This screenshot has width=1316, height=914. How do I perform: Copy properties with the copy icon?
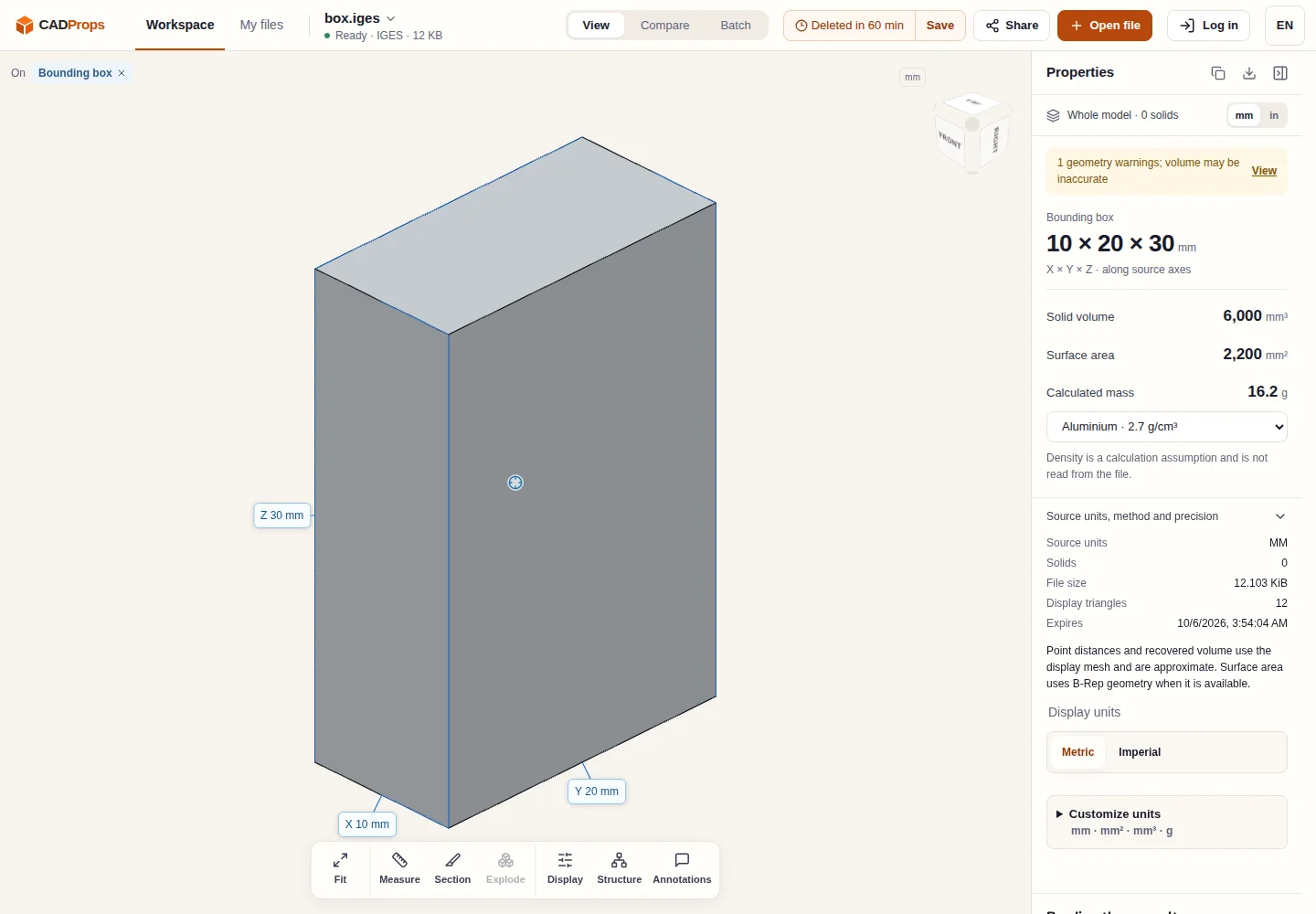(1218, 73)
